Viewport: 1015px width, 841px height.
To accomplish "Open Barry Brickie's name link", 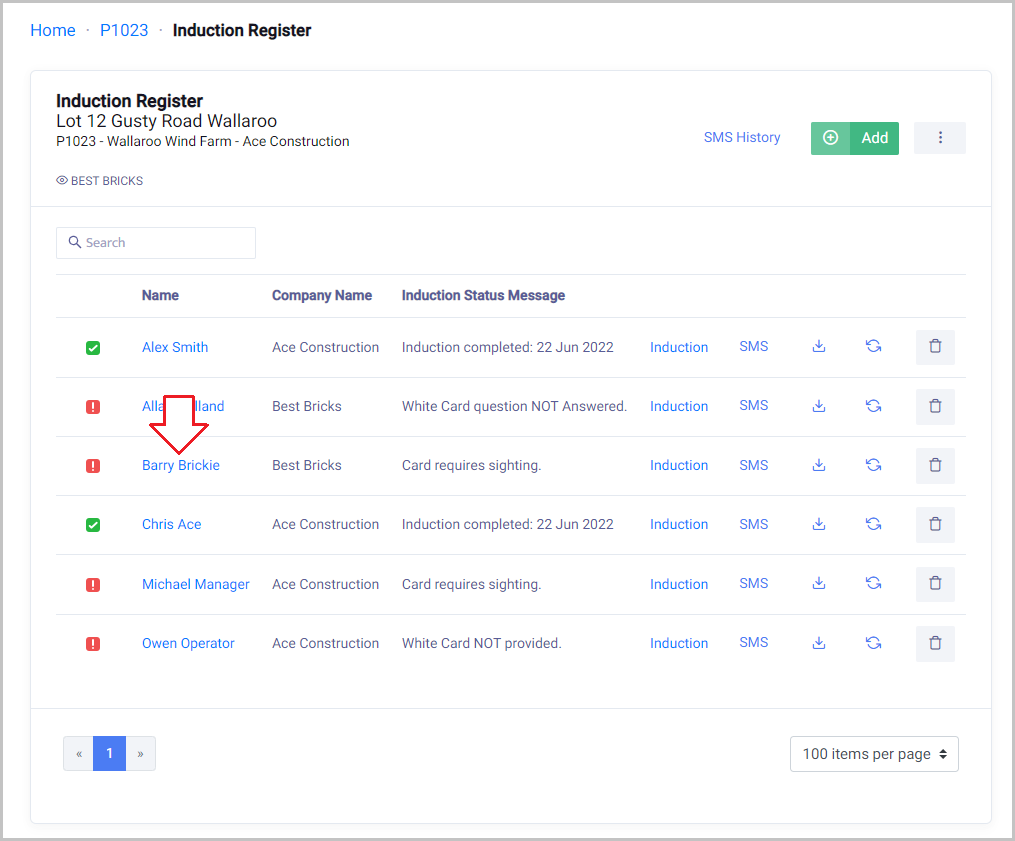I will tap(181, 465).
